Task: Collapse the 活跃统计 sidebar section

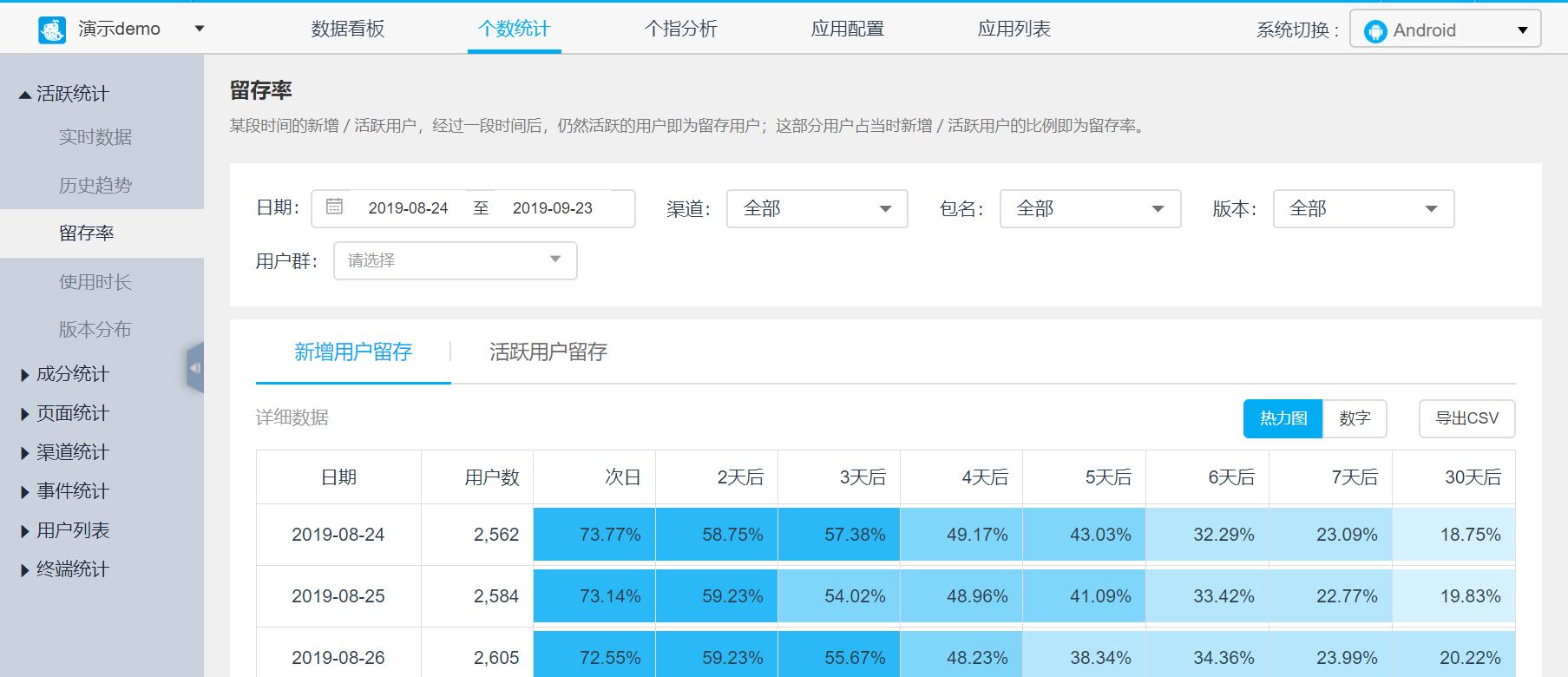Action: coord(63,94)
